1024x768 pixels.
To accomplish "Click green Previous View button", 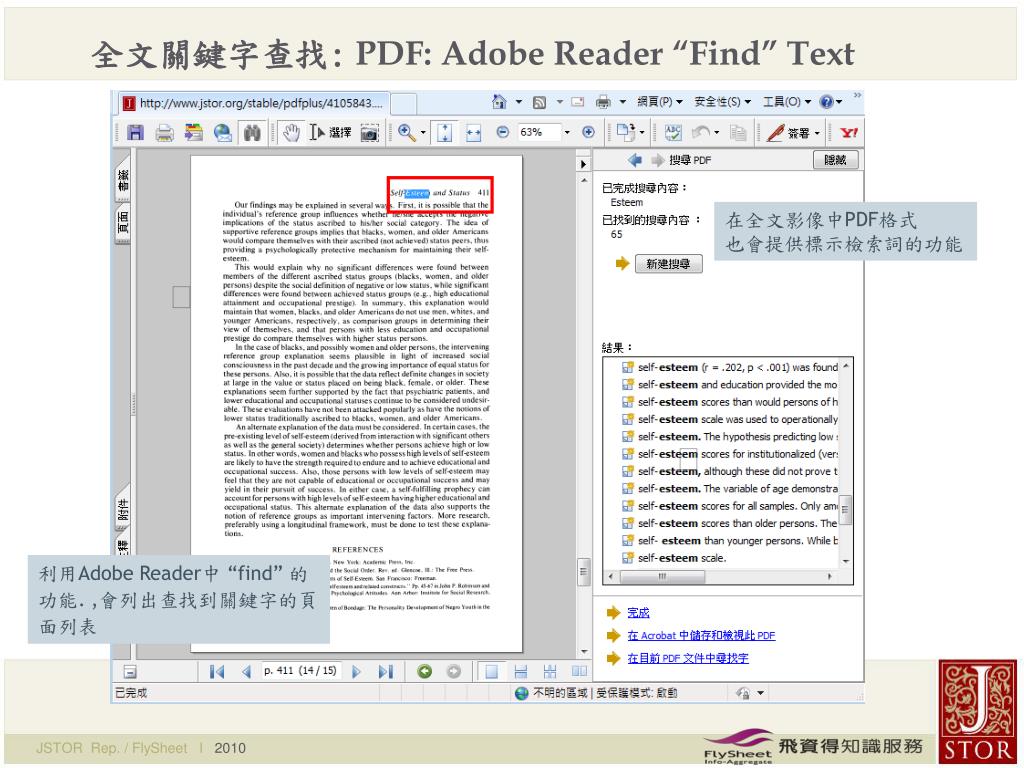I will click(424, 671).
